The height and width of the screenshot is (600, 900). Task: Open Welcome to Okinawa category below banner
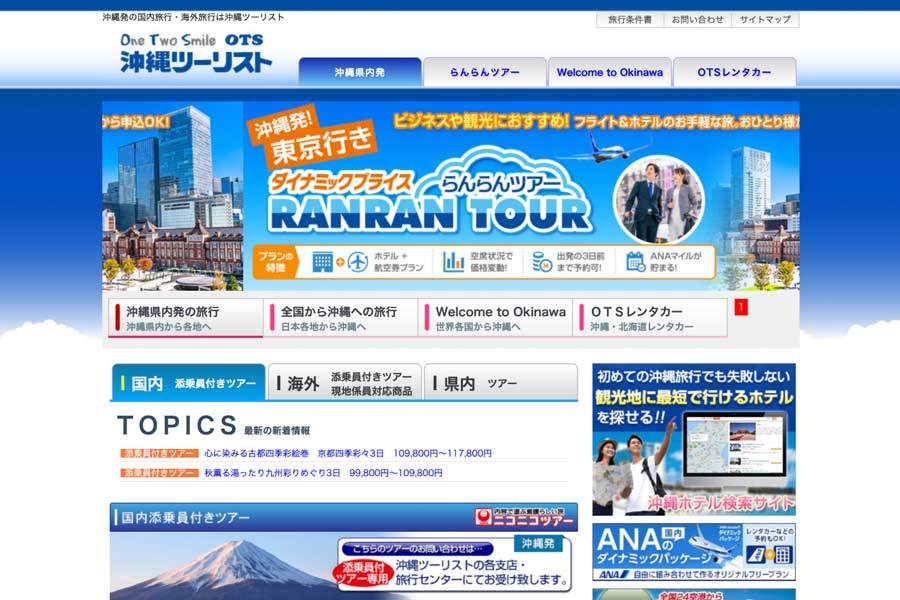coord(495,318)
